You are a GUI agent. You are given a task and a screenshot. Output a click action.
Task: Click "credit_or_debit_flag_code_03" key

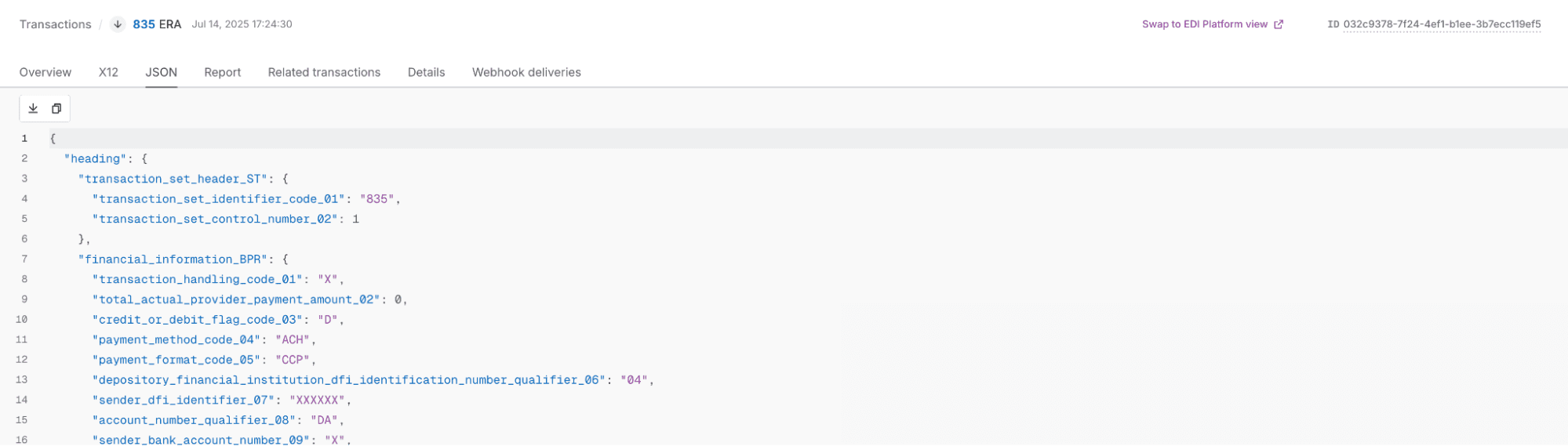click(198, 320)
